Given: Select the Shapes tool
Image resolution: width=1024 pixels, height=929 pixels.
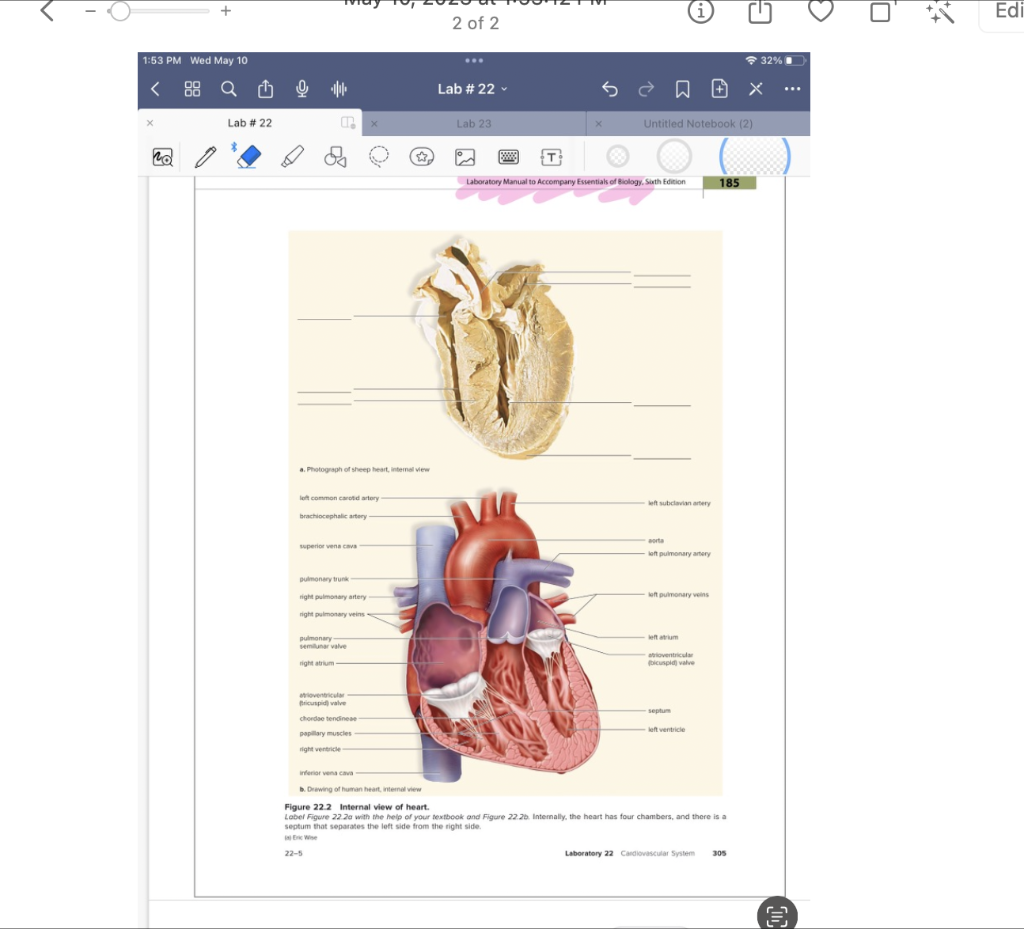Looking at the screenshot, I should [x=335, y=157].
